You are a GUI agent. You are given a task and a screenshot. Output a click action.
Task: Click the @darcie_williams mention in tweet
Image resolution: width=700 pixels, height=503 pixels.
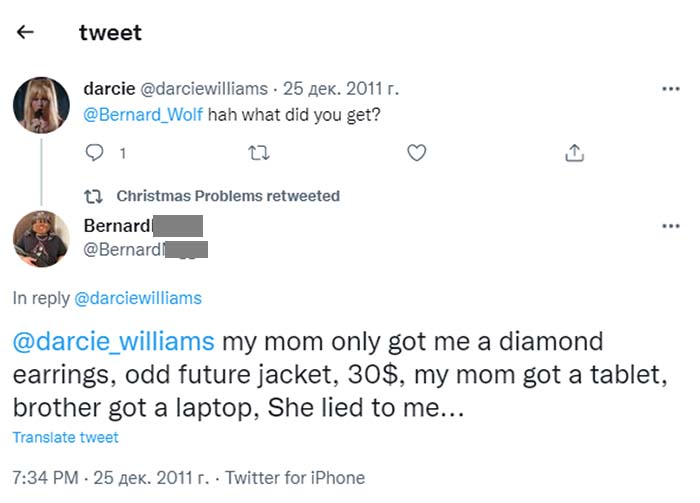[x=113, y=342]
